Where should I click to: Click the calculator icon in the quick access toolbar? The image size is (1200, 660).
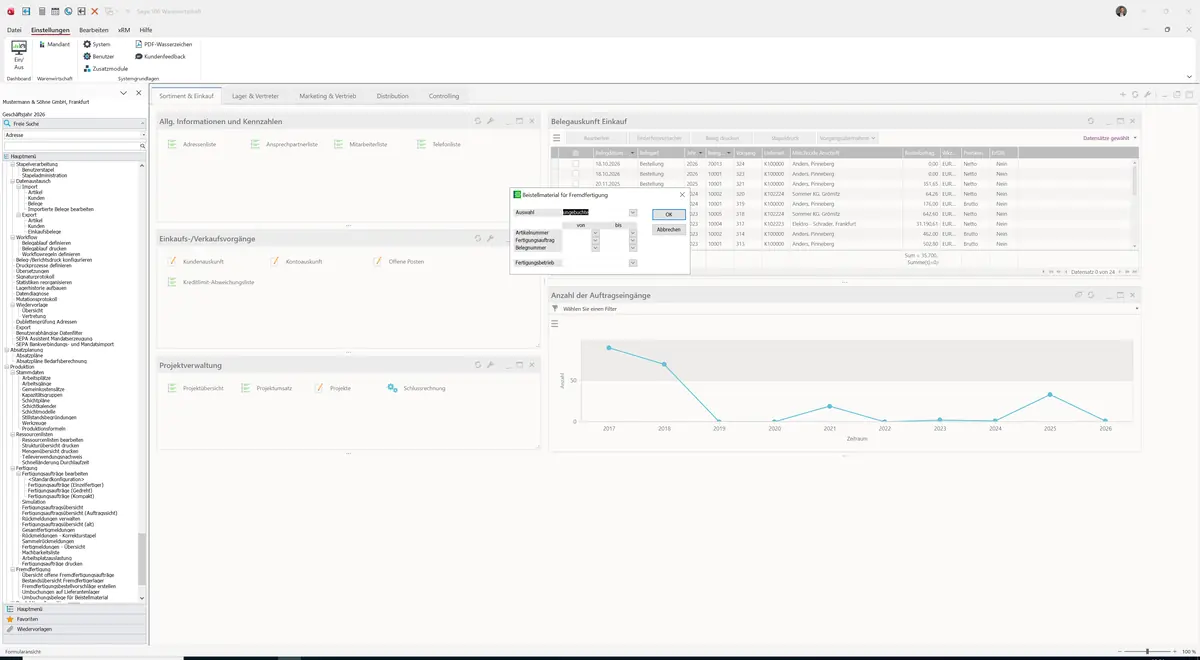(x=41, y=11)
